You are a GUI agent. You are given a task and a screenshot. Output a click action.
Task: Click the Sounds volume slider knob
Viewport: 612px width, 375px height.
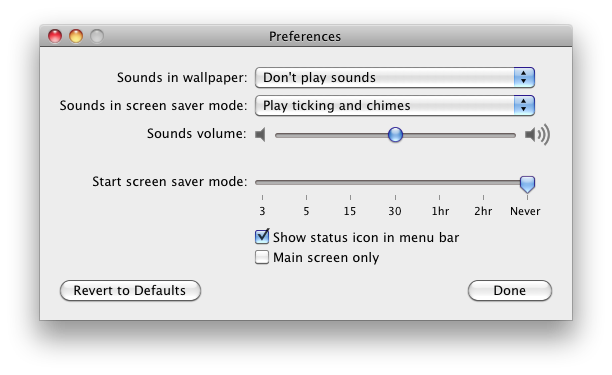[395, 135]
